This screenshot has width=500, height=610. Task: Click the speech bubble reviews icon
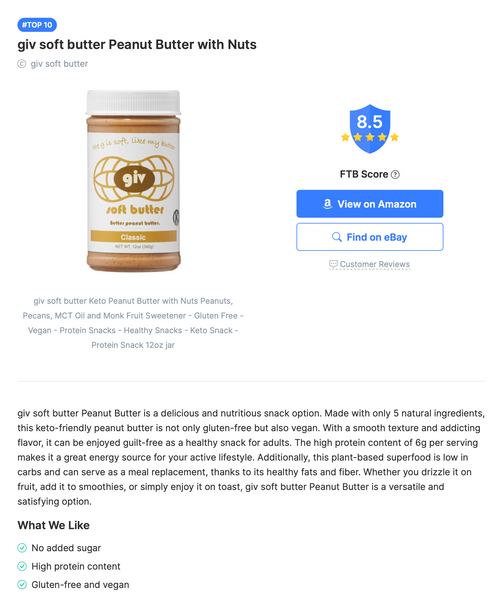(333, 264)
